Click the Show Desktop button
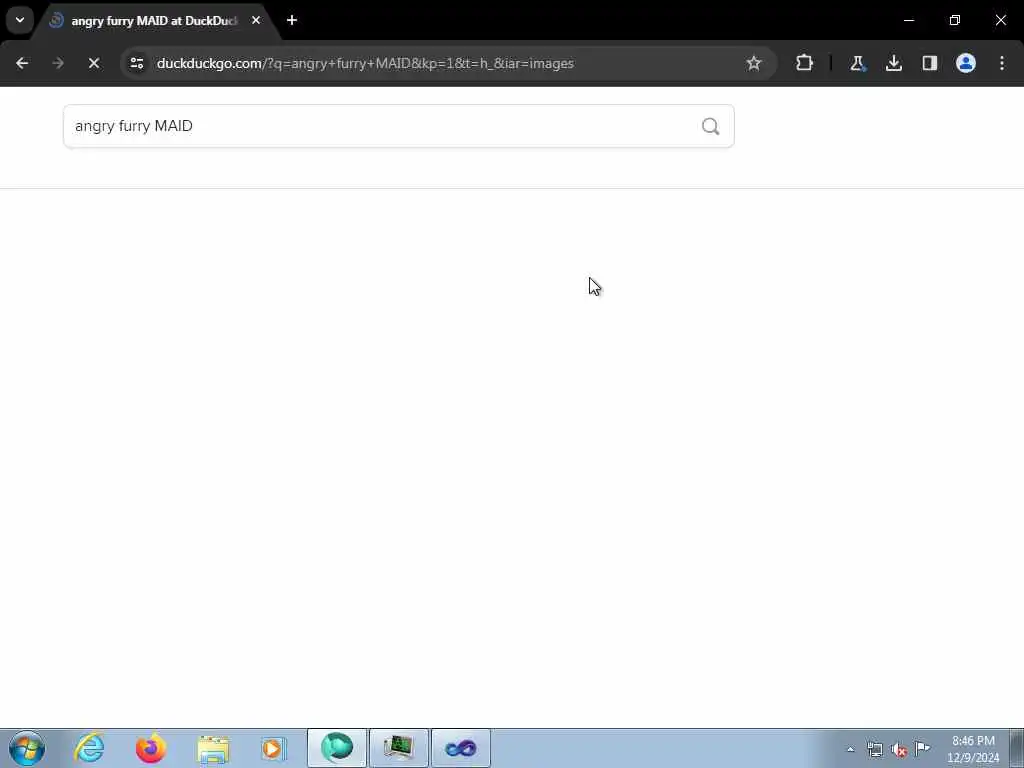The height and width of the screenshot is (768, 1024). coord(1017,748)
